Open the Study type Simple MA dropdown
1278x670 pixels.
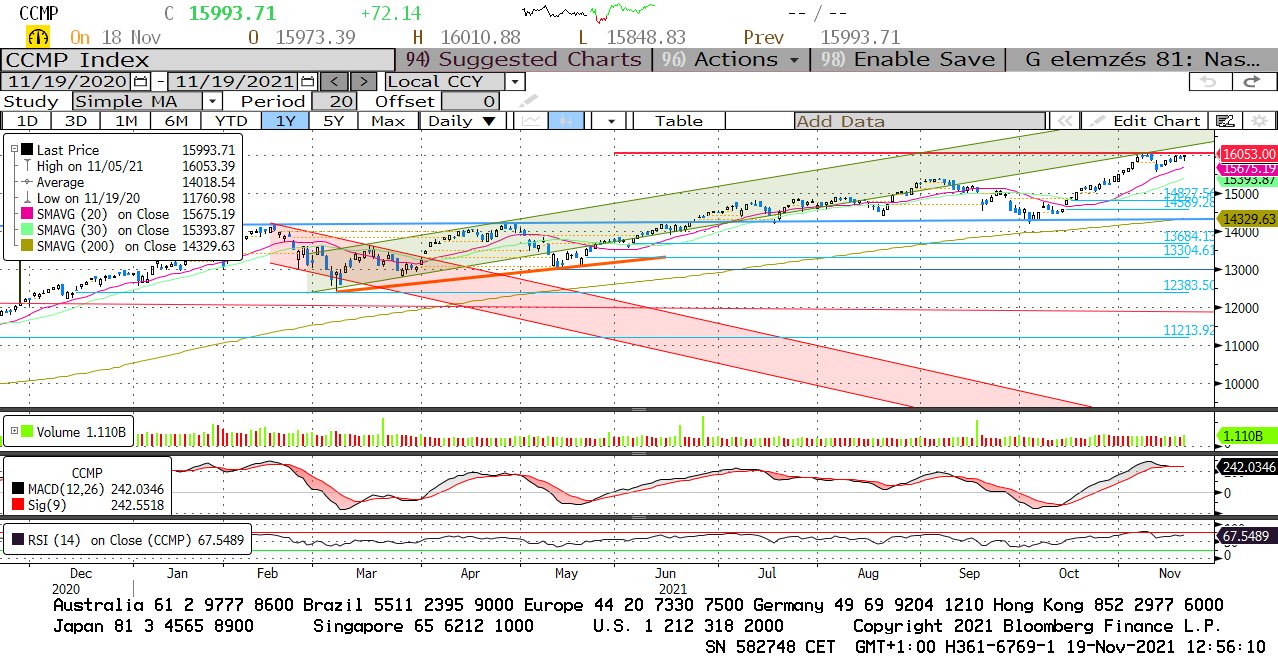pyautogui.click(x=147, y=101)
